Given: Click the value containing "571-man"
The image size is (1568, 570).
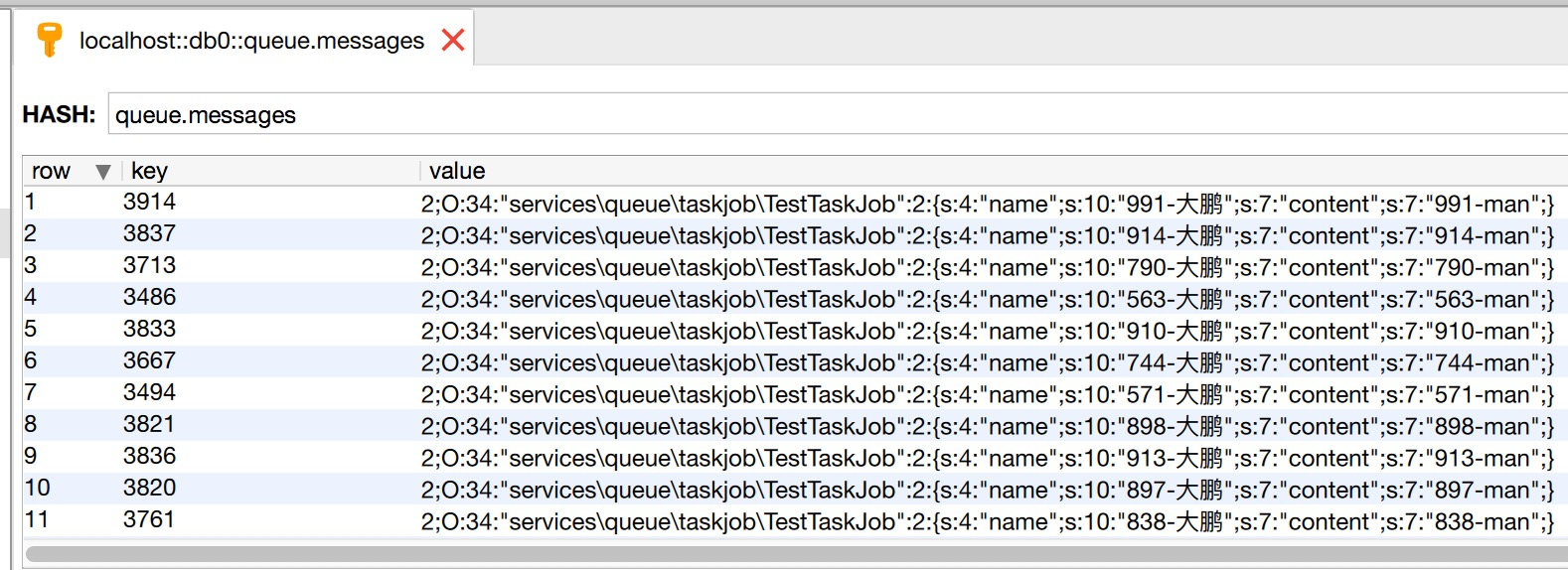Looking at the screenshot, I should click(987, 394).
